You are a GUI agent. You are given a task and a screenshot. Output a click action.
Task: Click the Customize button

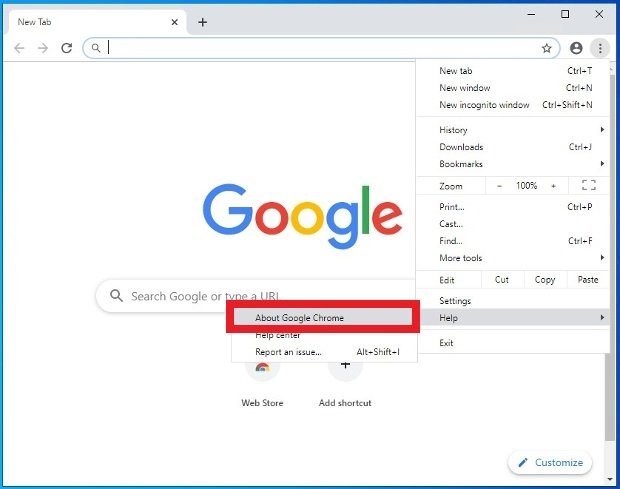tap(550, 463)
